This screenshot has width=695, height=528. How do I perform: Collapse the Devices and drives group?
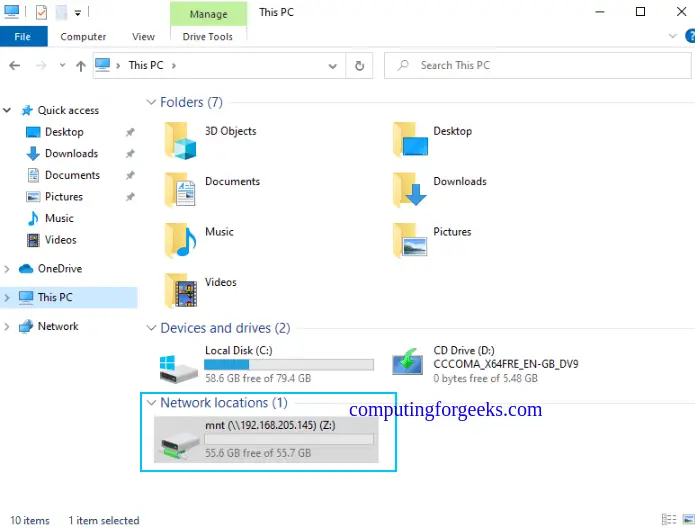point(151,328)
